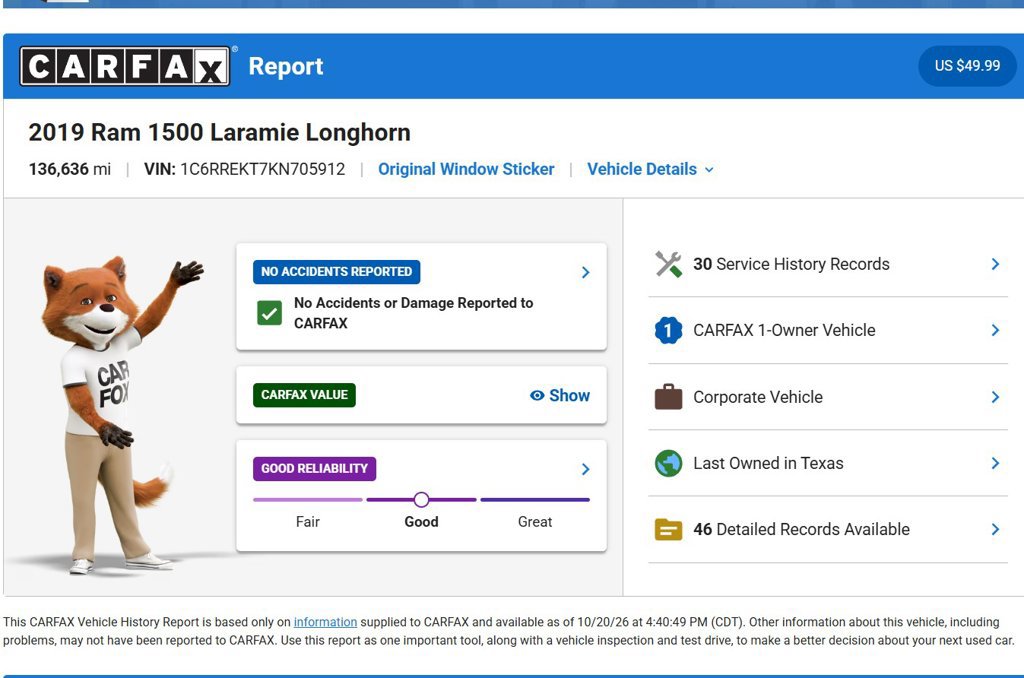Click the wrench and screwdriver service icon
Image resolution: width=1024 pixels, height=678 pixels.
click(x=668, y=265)
